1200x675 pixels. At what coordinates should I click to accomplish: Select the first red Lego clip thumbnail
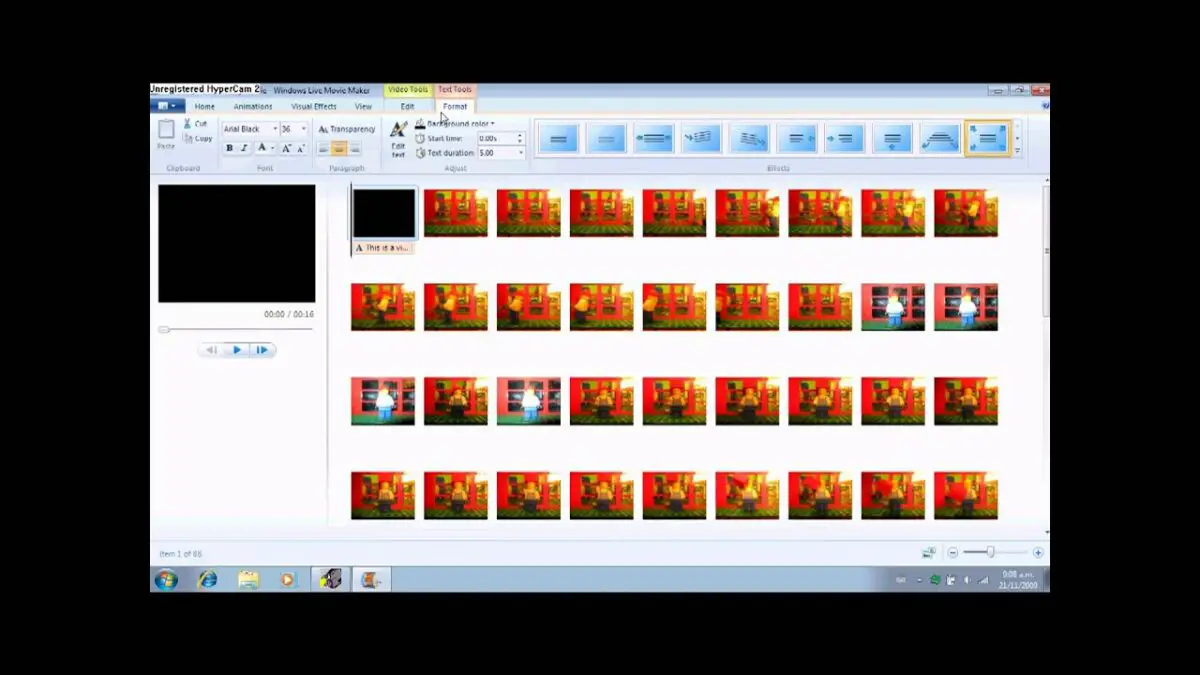pos(456,213)
